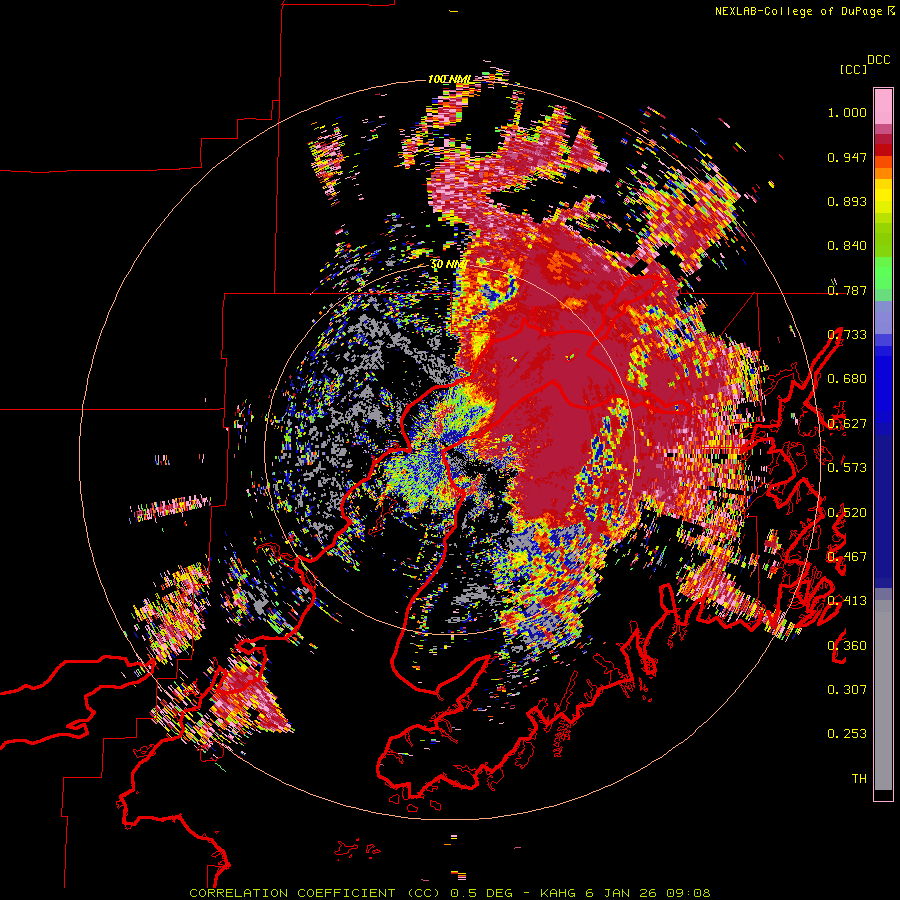Select the 0.787 value on the color scale
Screen dimensions: 900x900
(847, 290)
